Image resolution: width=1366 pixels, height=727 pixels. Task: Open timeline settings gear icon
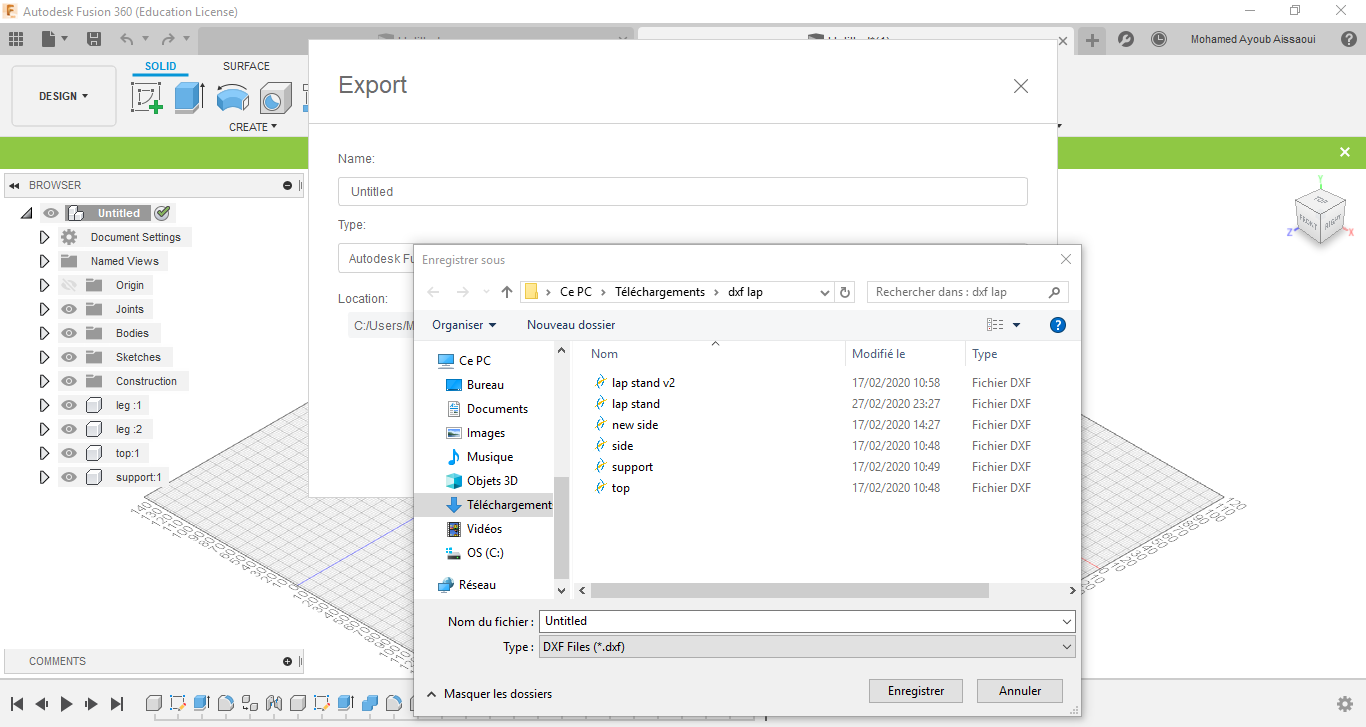click(1345, 704)
